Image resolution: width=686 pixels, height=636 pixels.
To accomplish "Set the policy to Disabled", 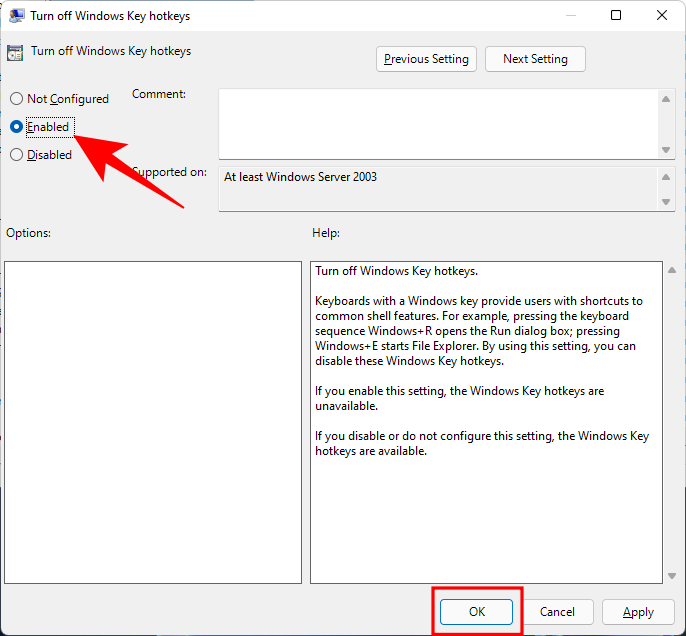I will click(16, 155).
